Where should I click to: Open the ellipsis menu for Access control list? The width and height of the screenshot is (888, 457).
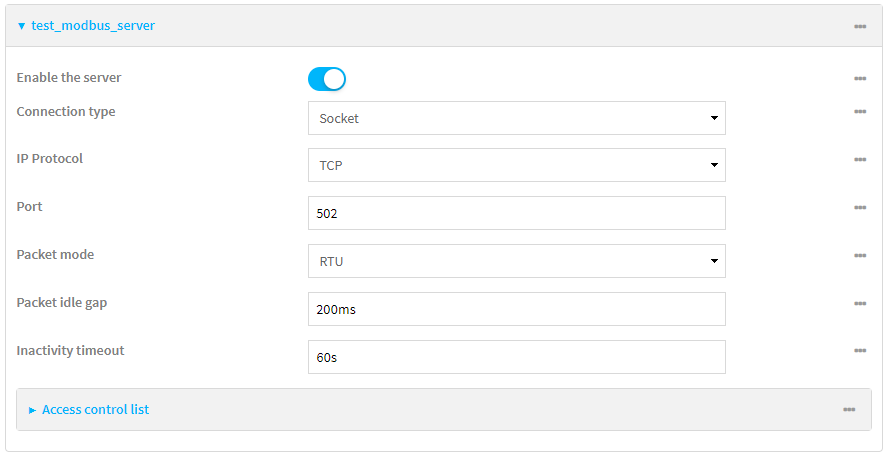[x=848, y=410]
